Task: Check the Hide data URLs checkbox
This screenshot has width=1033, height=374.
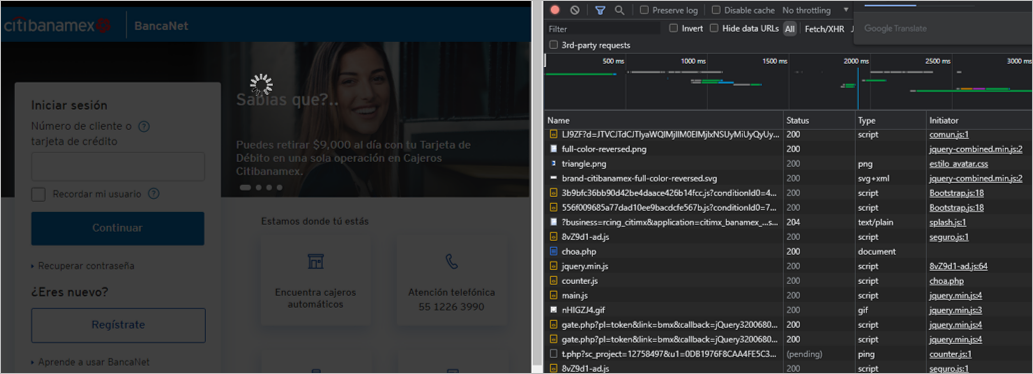Action: (714, 28)
